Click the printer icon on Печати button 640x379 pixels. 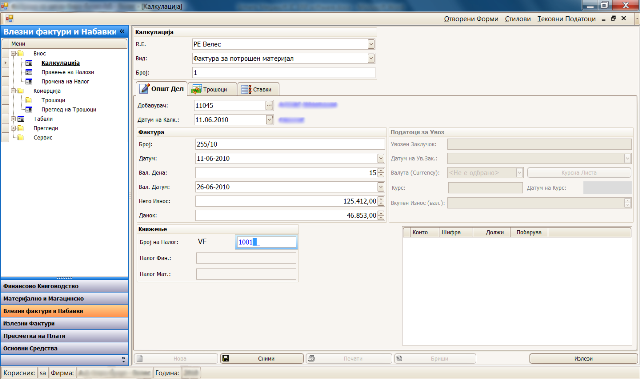pos(311,359)
